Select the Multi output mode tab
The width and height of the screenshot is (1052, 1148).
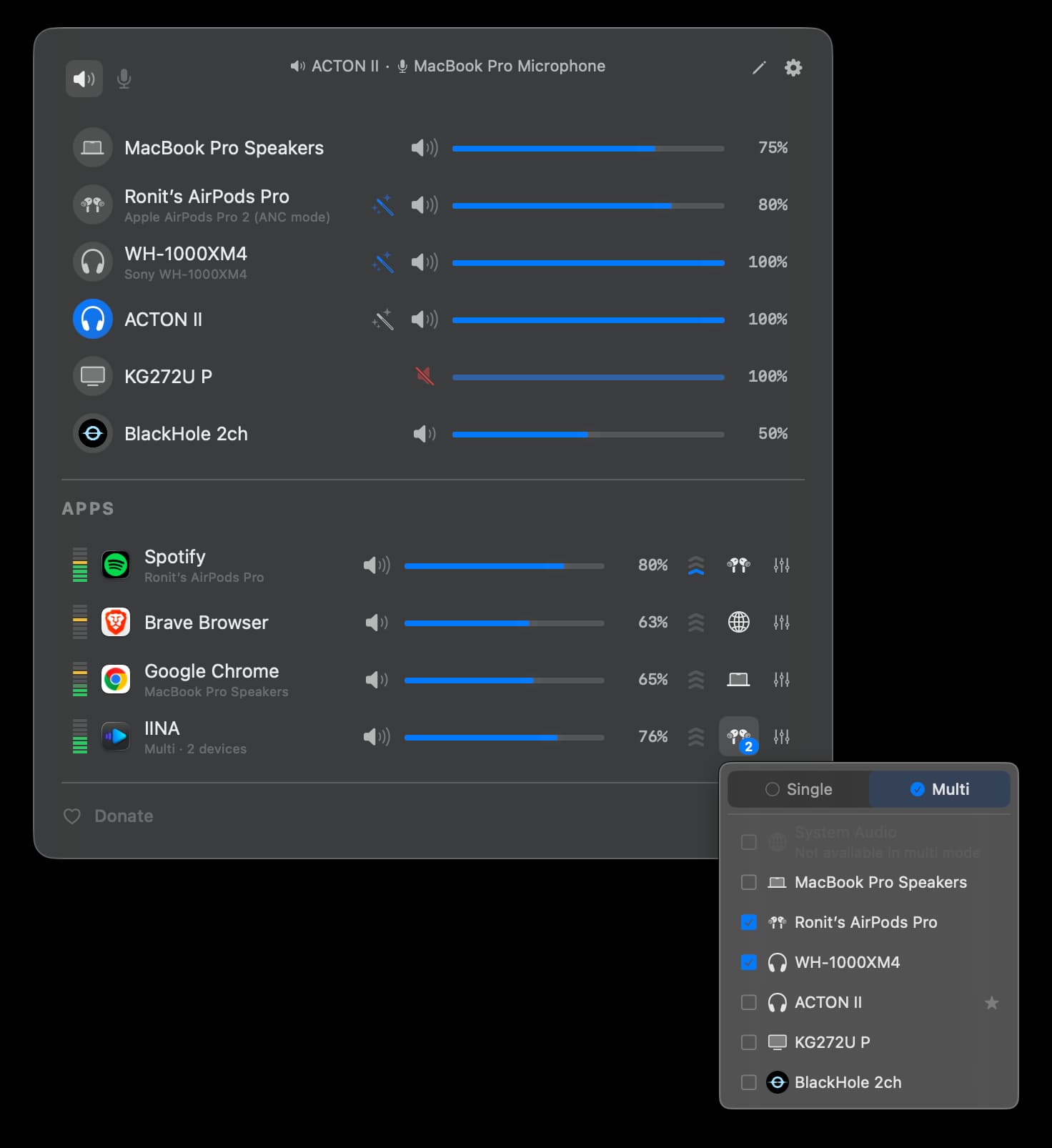pos(939,789)
